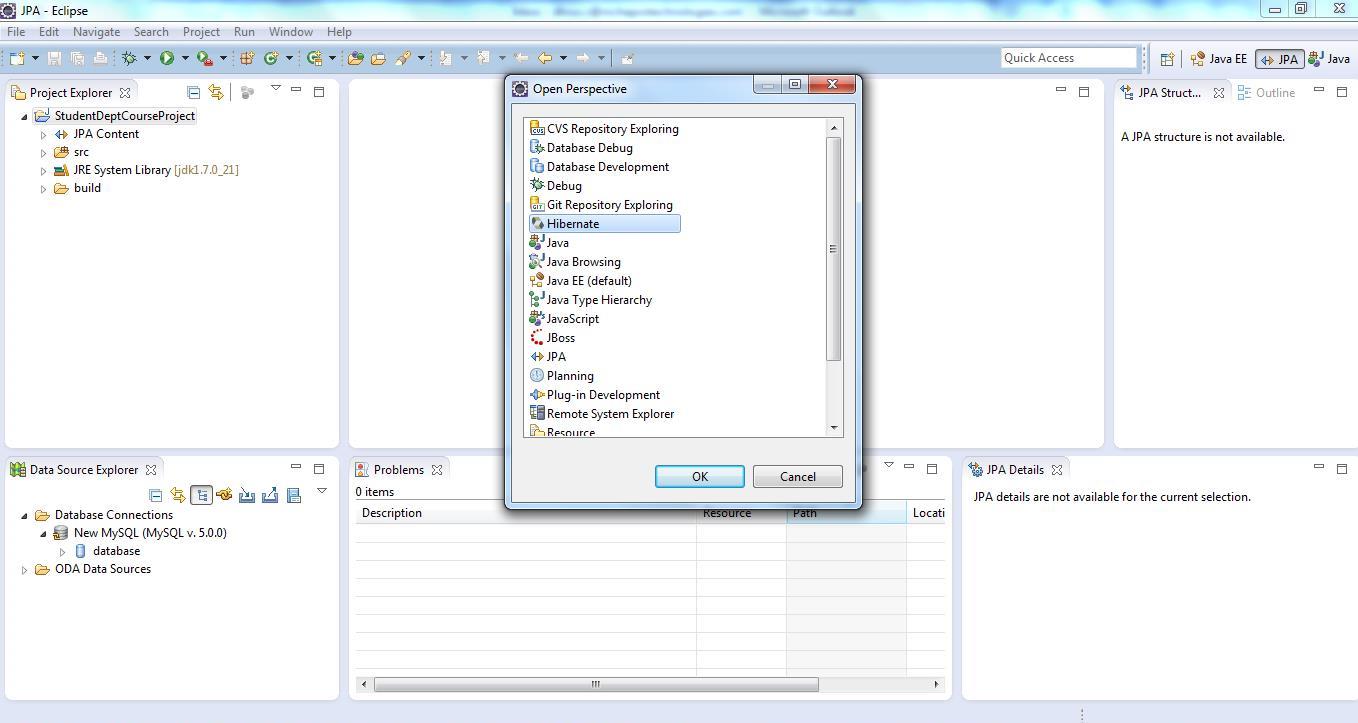Select the JBoss perspective entry
Image resolution: width=1358 pixels, height=723 pixels.
click(553, 338)
